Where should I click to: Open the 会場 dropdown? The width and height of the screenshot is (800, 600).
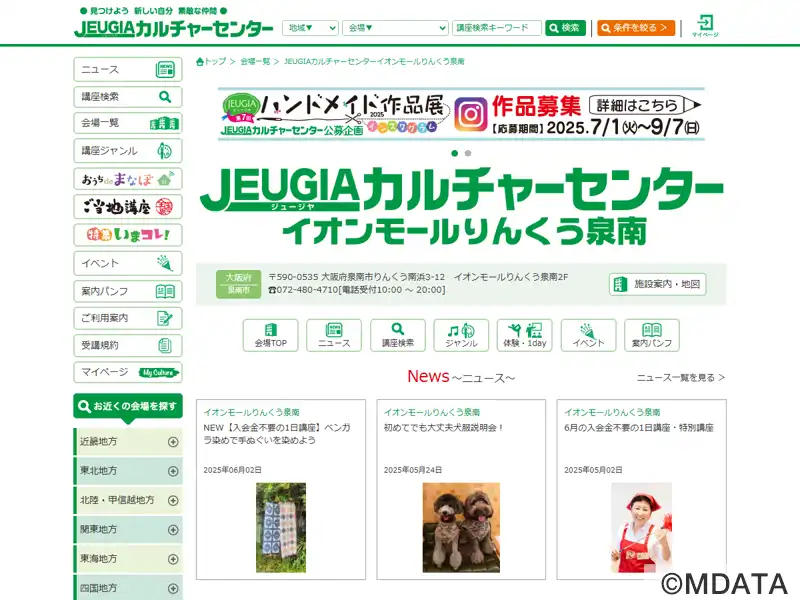pos(395,28)
